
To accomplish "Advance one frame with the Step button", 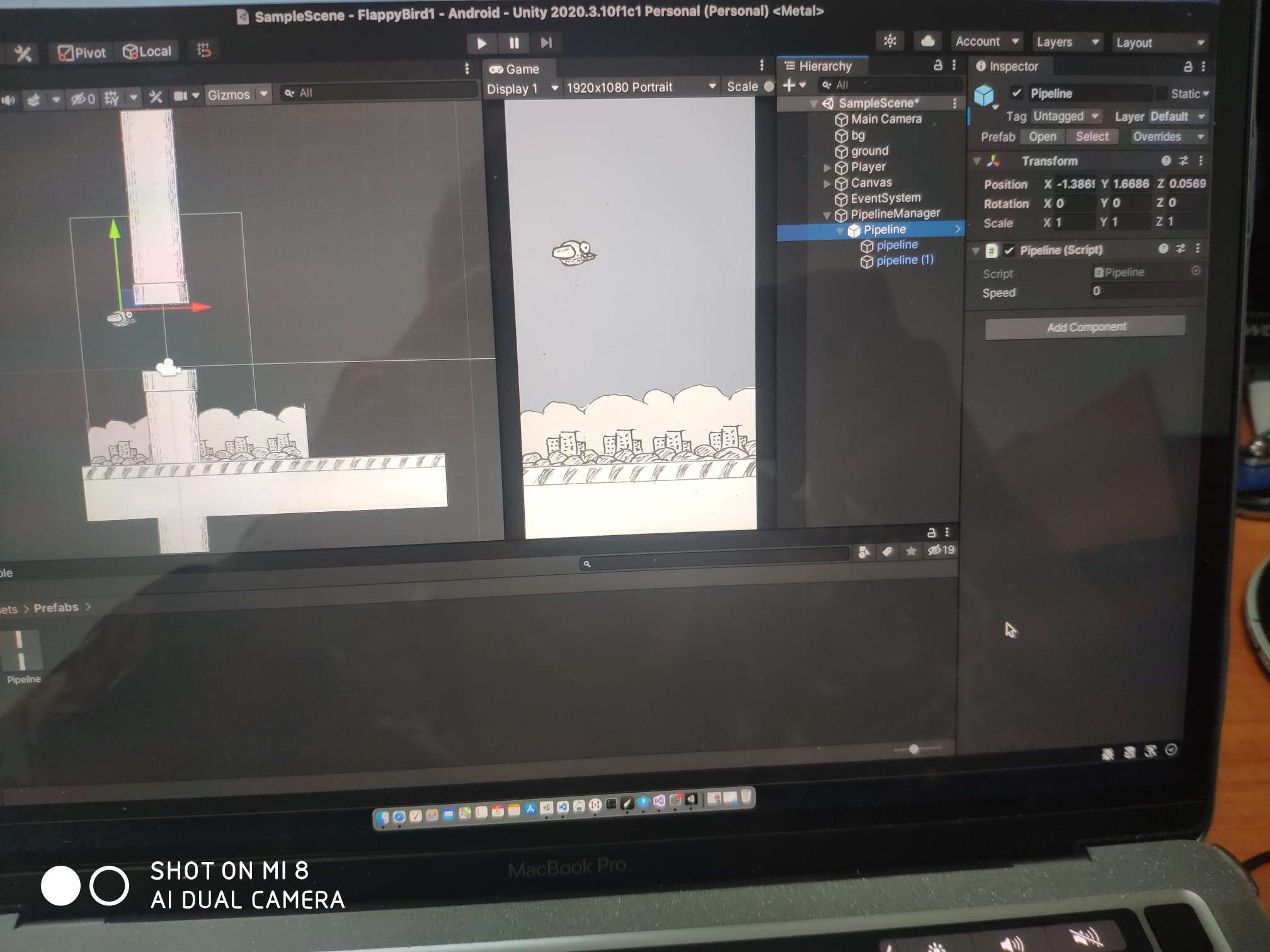I will pos(546,43).
